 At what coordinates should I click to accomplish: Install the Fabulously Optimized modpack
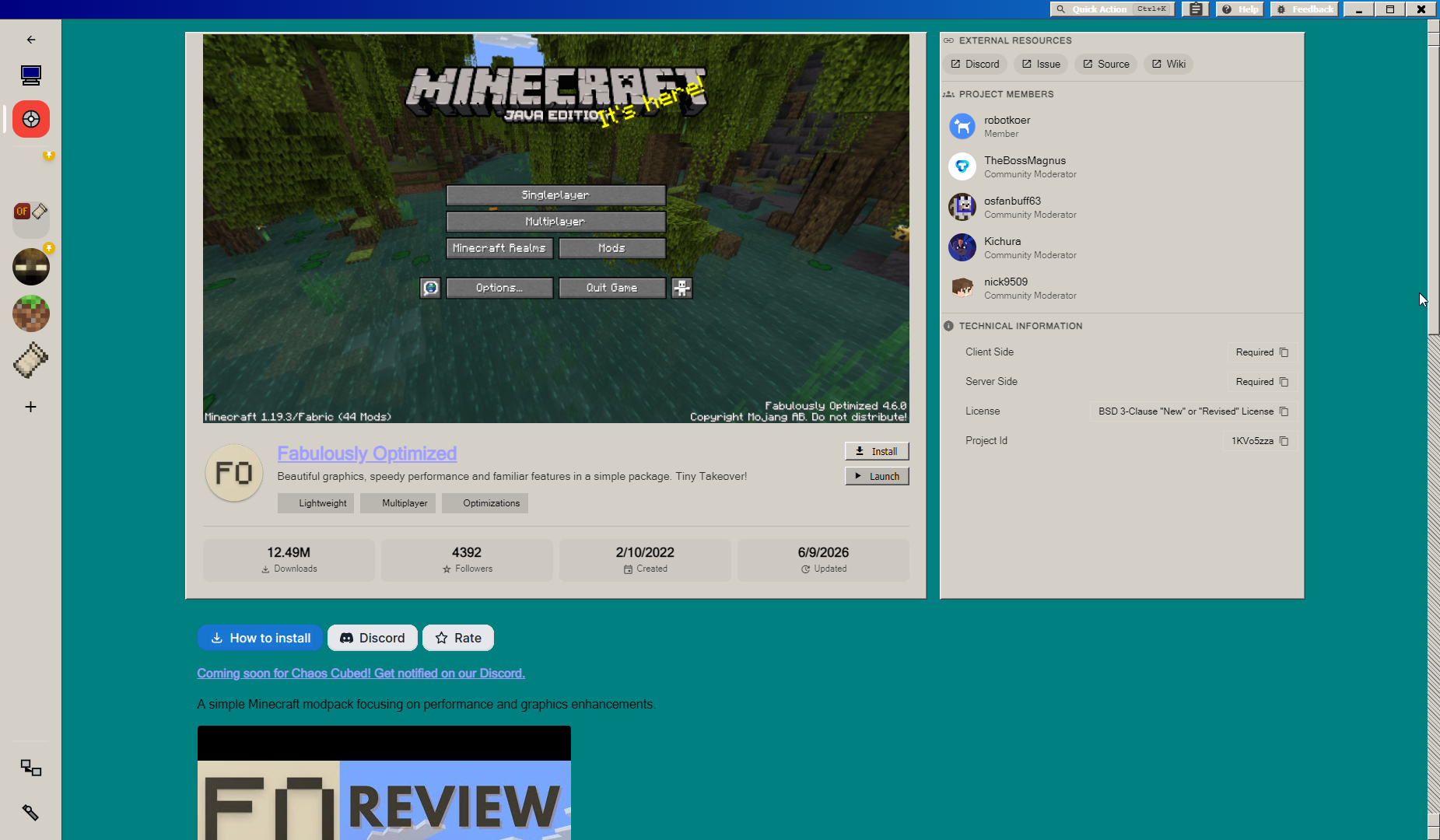pos(877,451)
